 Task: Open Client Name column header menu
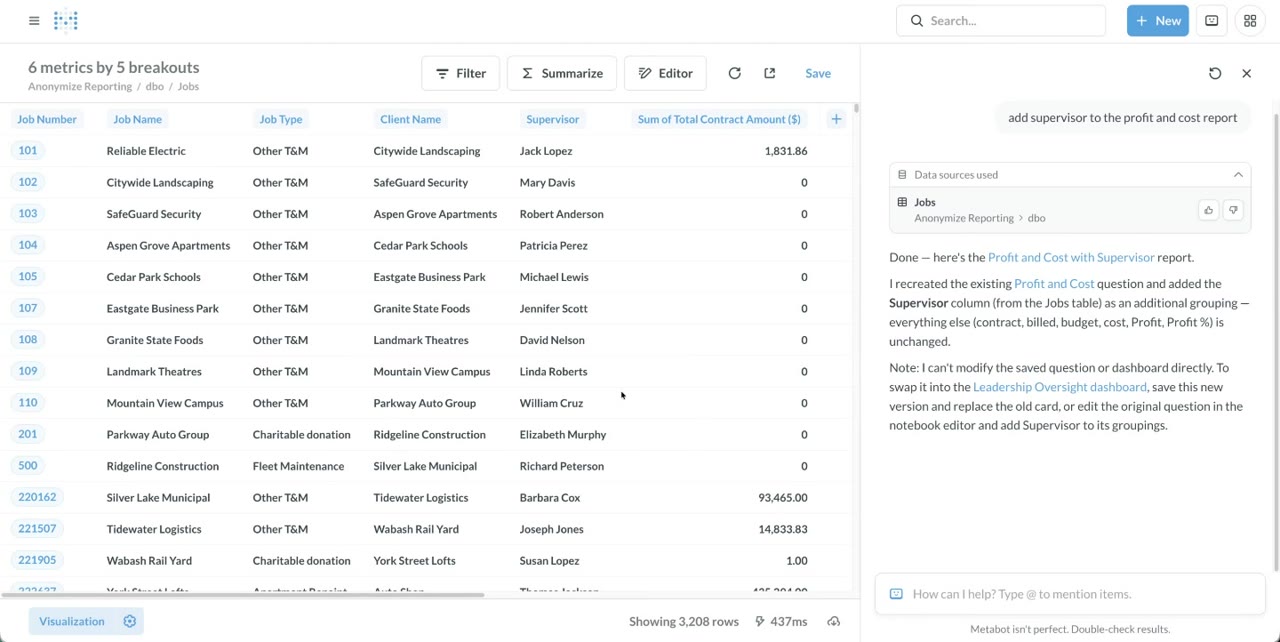point(410,119)
